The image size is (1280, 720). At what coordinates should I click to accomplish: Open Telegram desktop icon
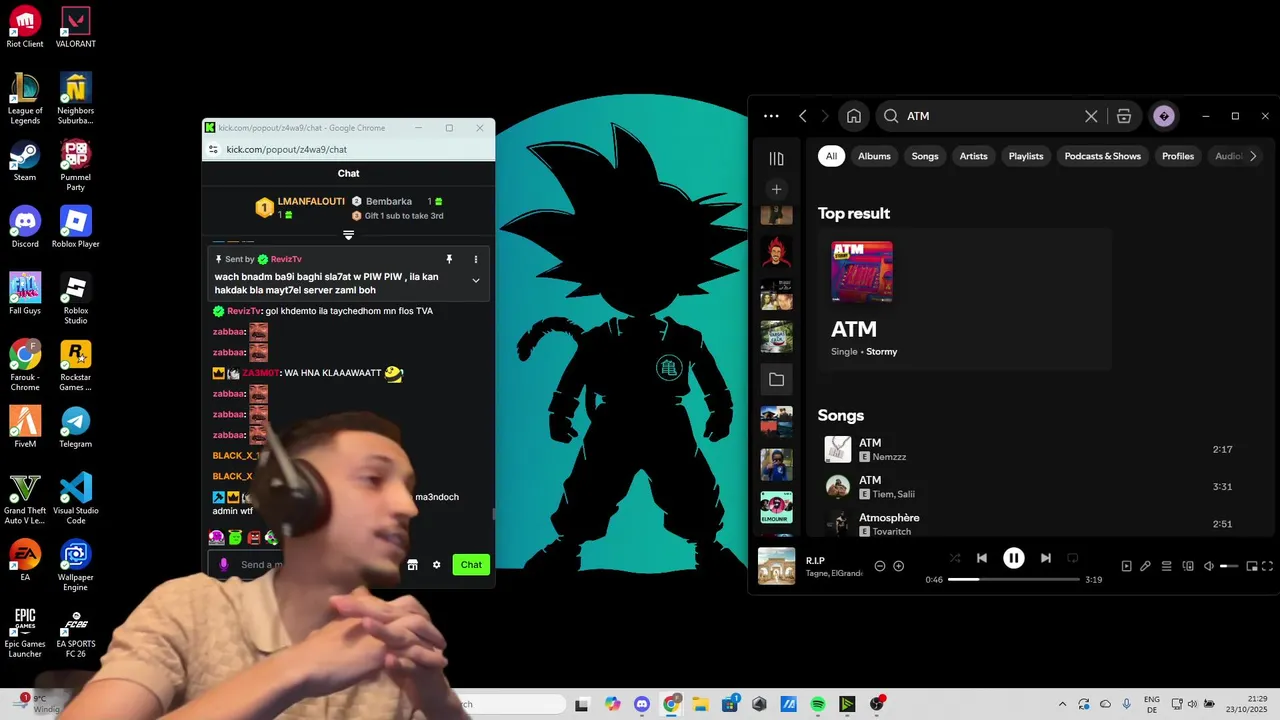click(76, 427)
